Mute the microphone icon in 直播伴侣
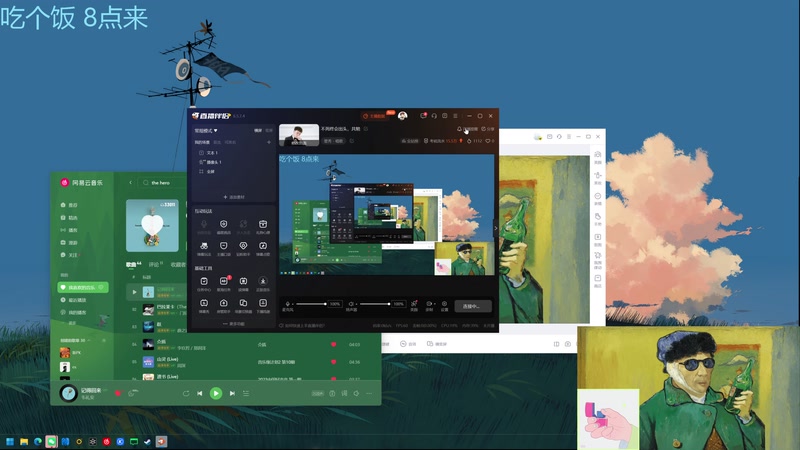Viewport: 800px width, 450px height. [x=287, y=304]
